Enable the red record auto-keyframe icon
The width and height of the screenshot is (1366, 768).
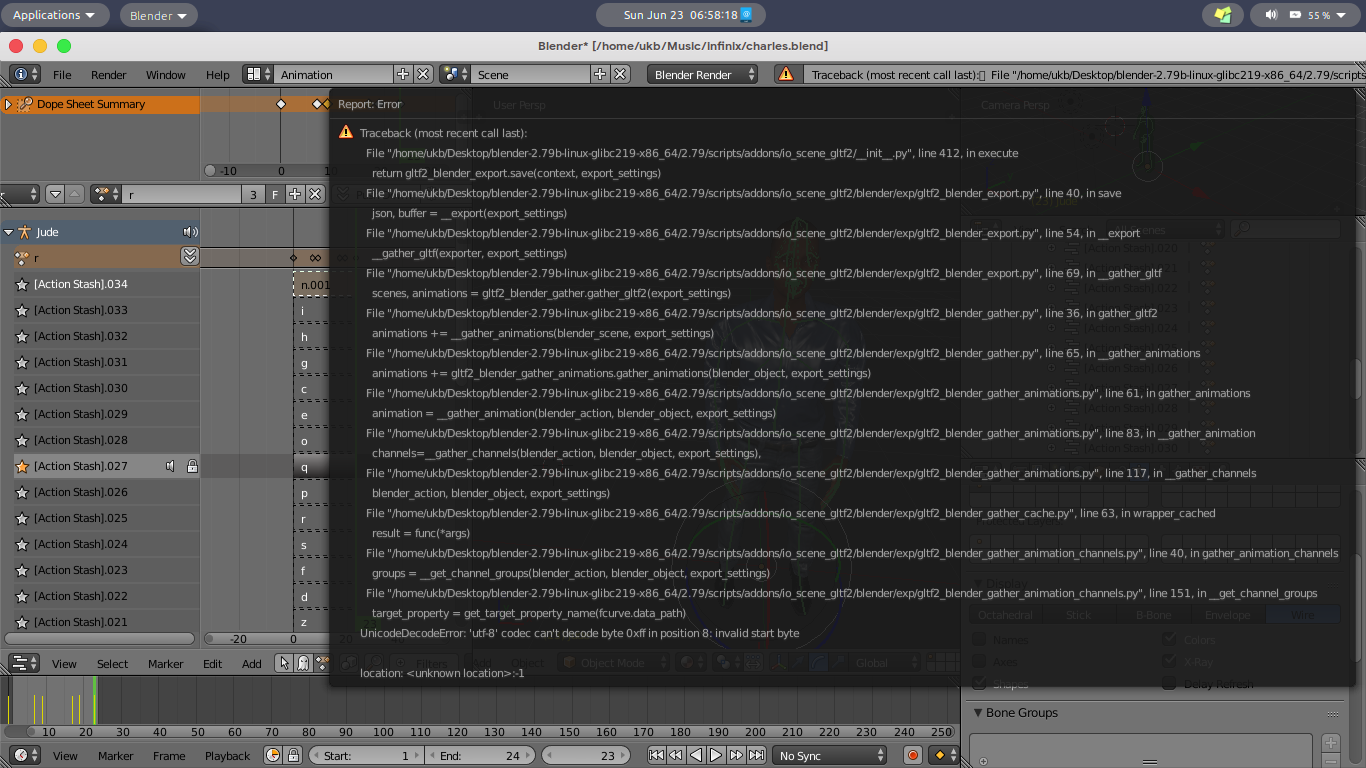pos(911,755)
